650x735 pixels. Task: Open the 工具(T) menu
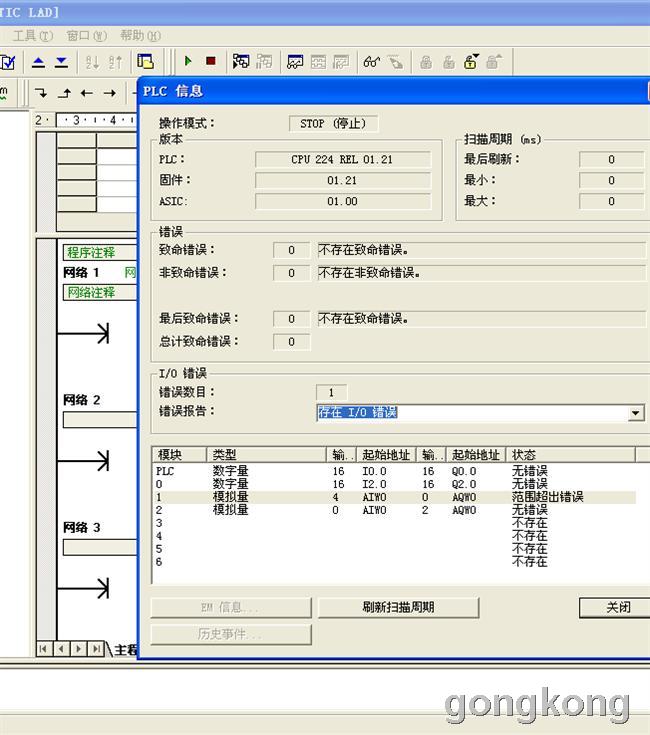[x=33, y=36]
